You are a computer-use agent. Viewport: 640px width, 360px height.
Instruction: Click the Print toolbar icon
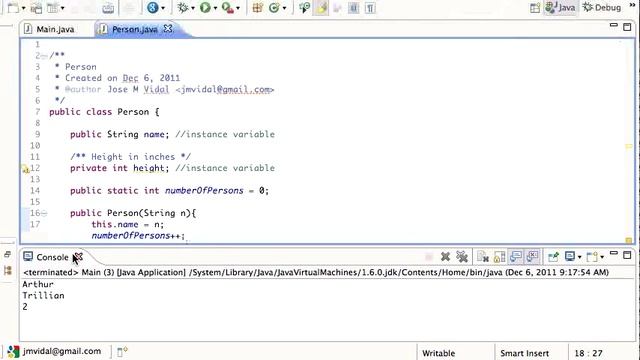click(x=108, y=7)
